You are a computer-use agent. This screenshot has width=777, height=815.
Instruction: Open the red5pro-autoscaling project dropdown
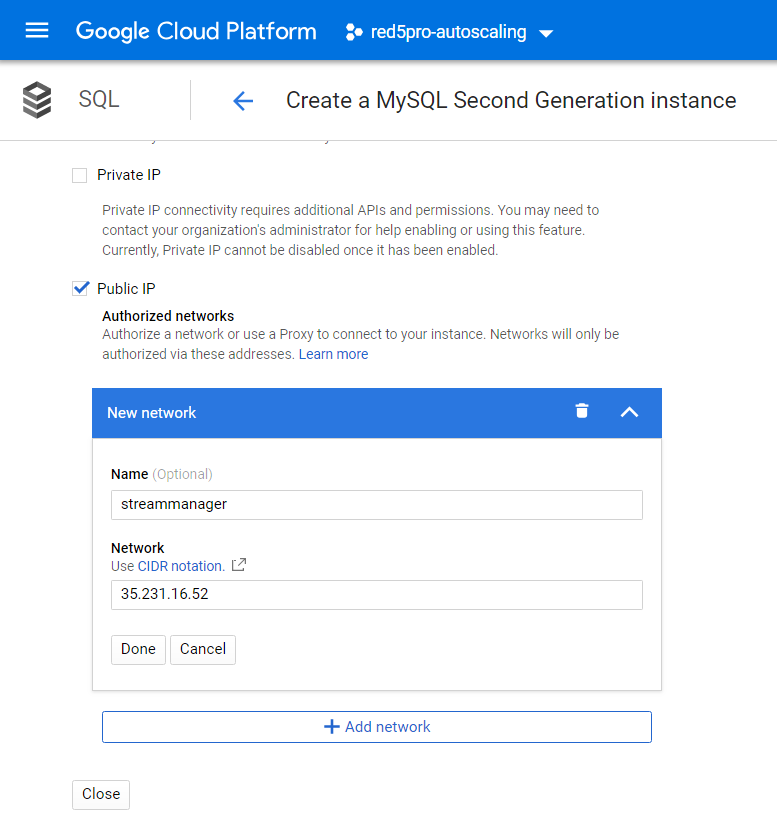click(449, 32)
